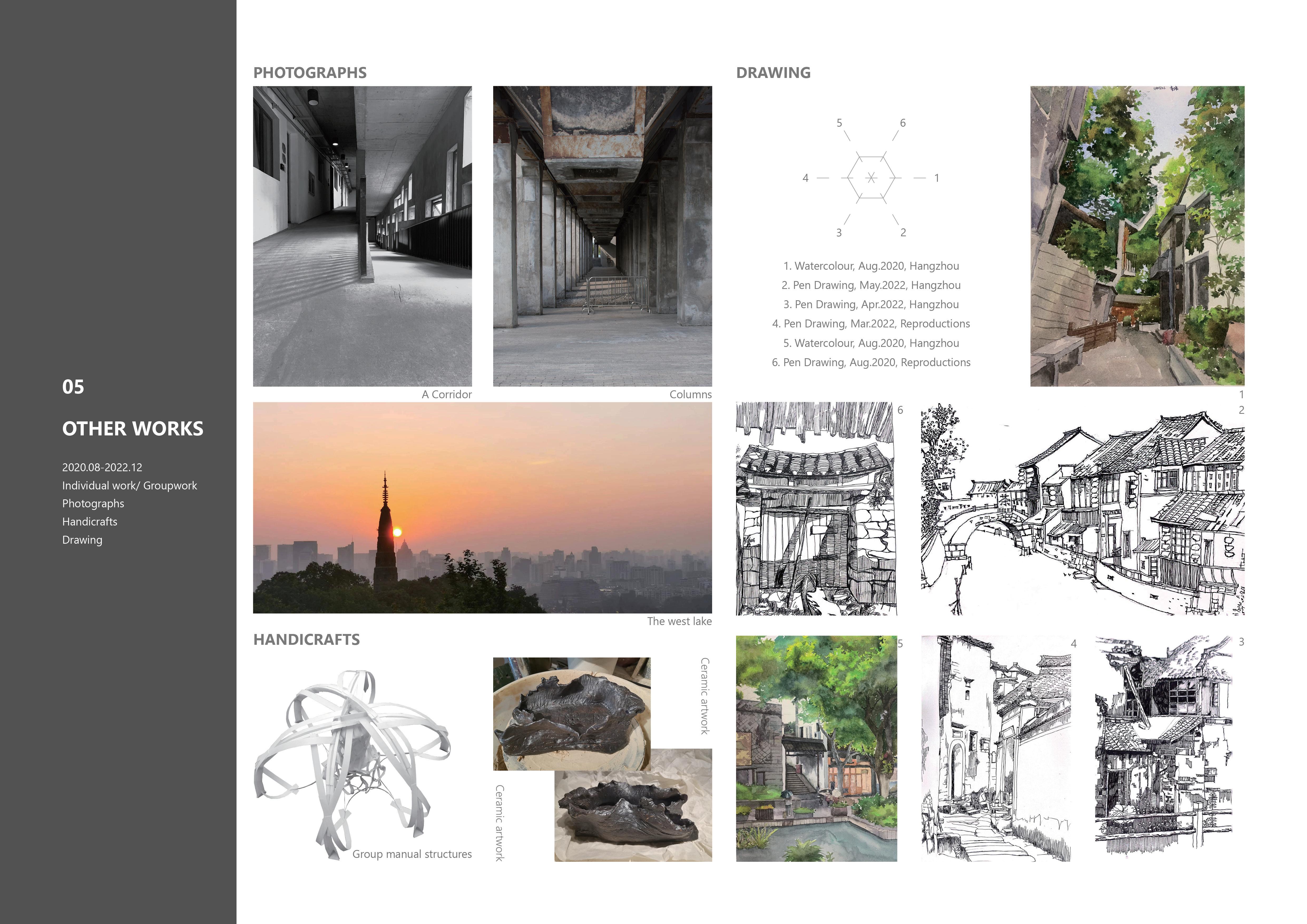1307x924 pixels.
Task: Click watercolour number 5 with pond
Action: tap(816, 748)
